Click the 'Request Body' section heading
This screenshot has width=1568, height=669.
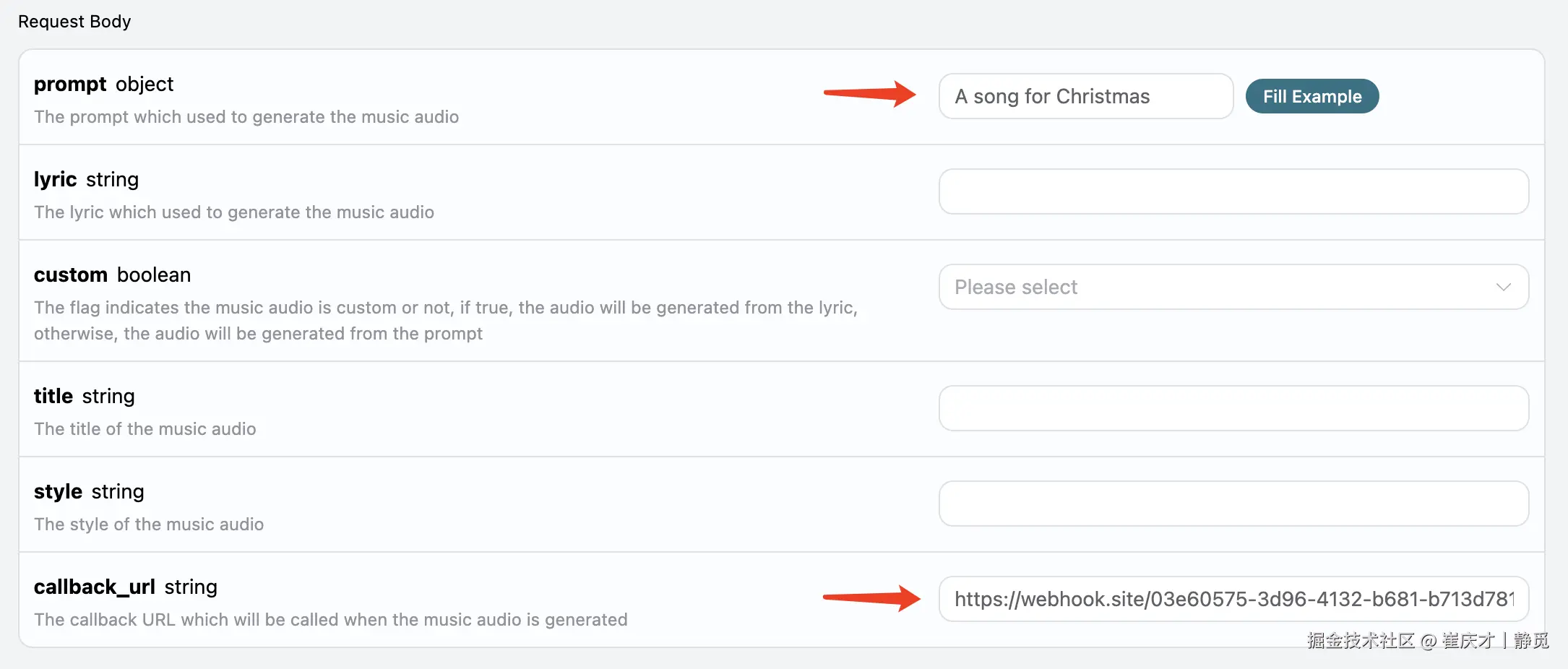(74, 22)
